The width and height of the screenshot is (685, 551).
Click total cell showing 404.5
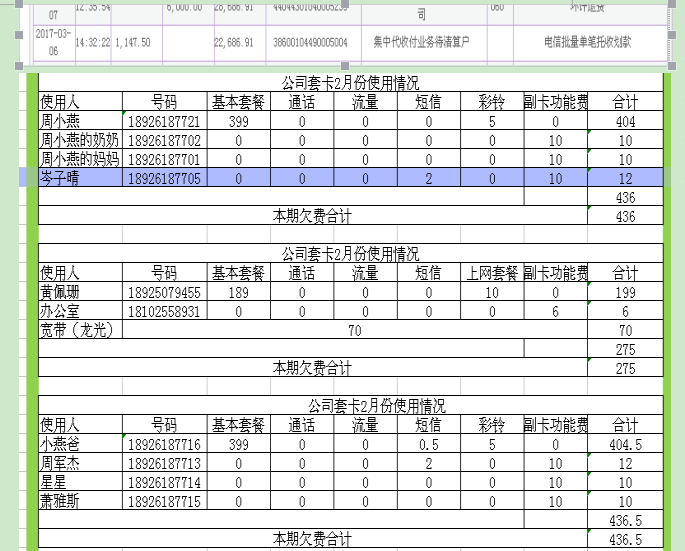pos(625,444)
